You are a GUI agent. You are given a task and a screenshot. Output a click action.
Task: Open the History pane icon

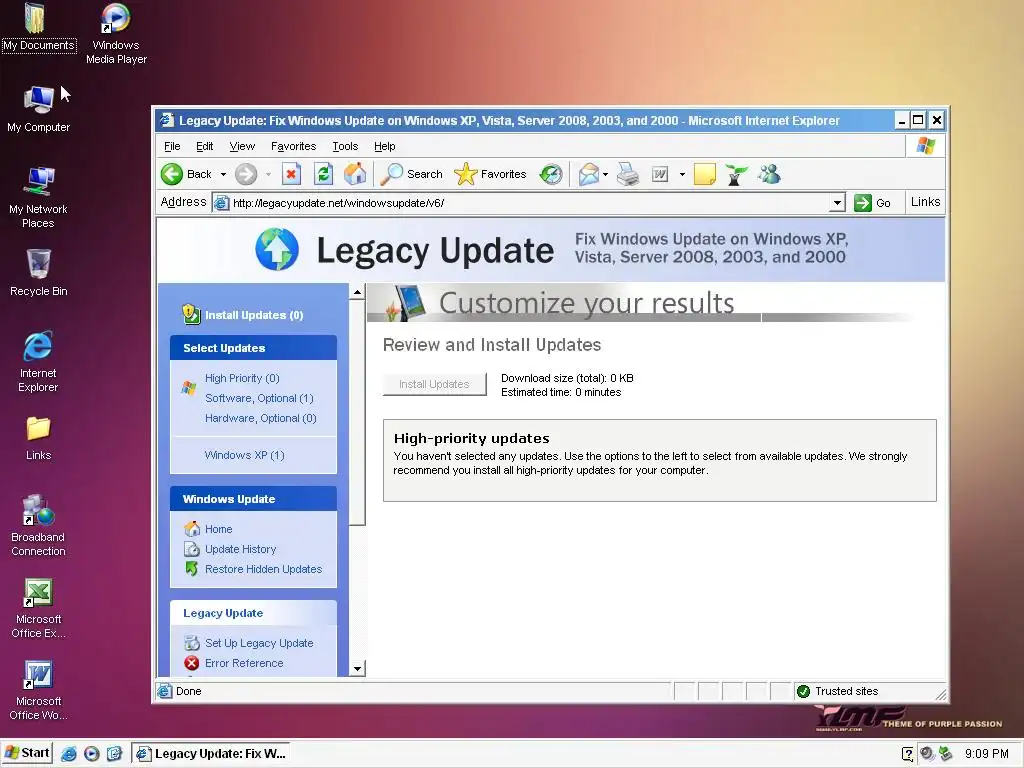coord(551,174)
